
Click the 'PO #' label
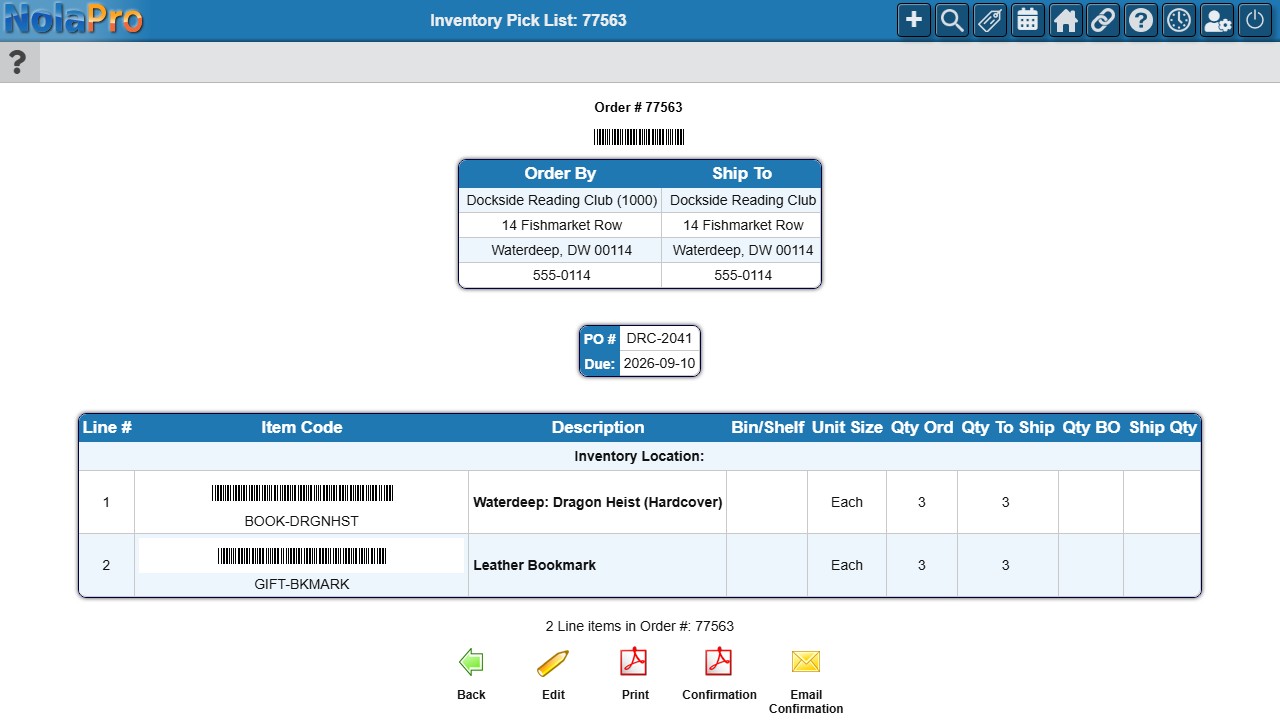tap(600, 339)
